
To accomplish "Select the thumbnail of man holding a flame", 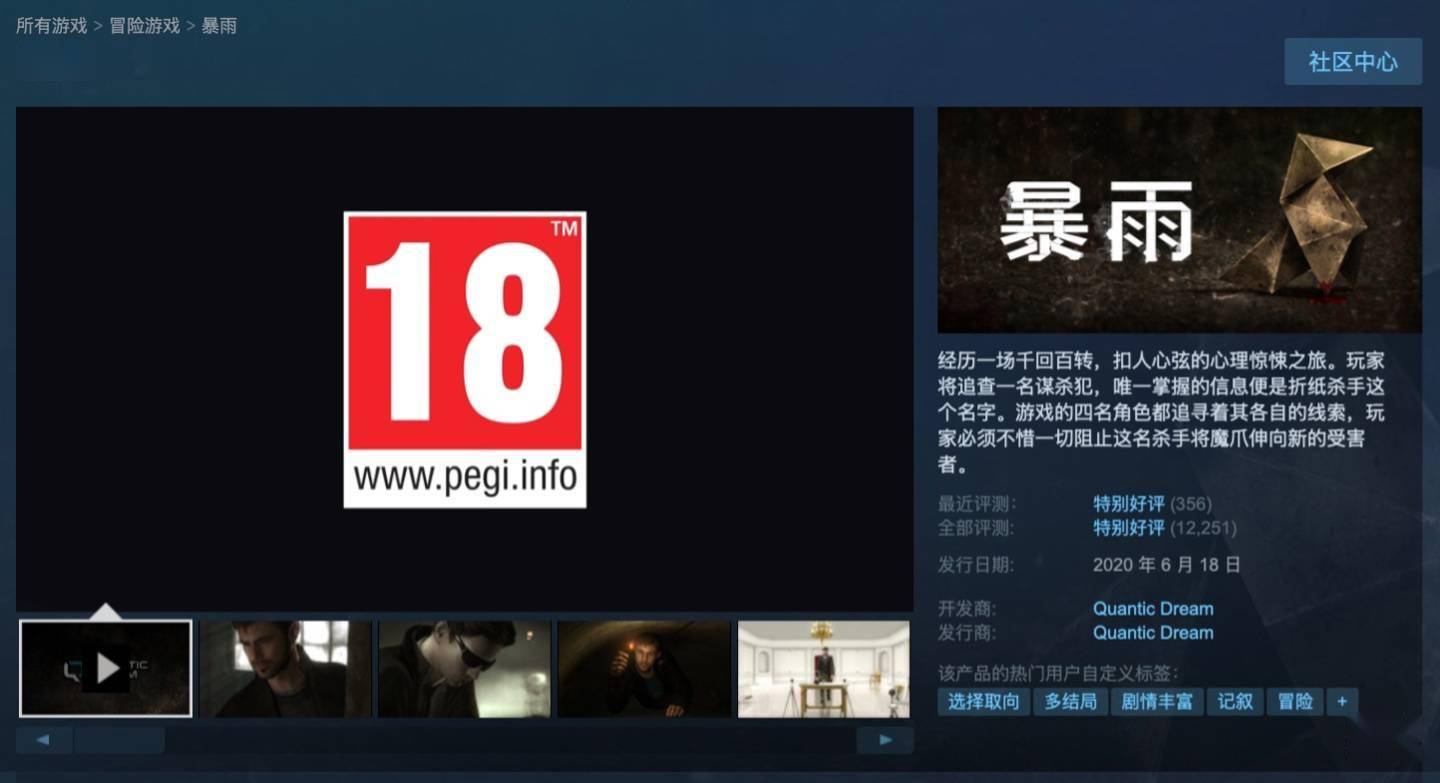I will click(644, 669).
